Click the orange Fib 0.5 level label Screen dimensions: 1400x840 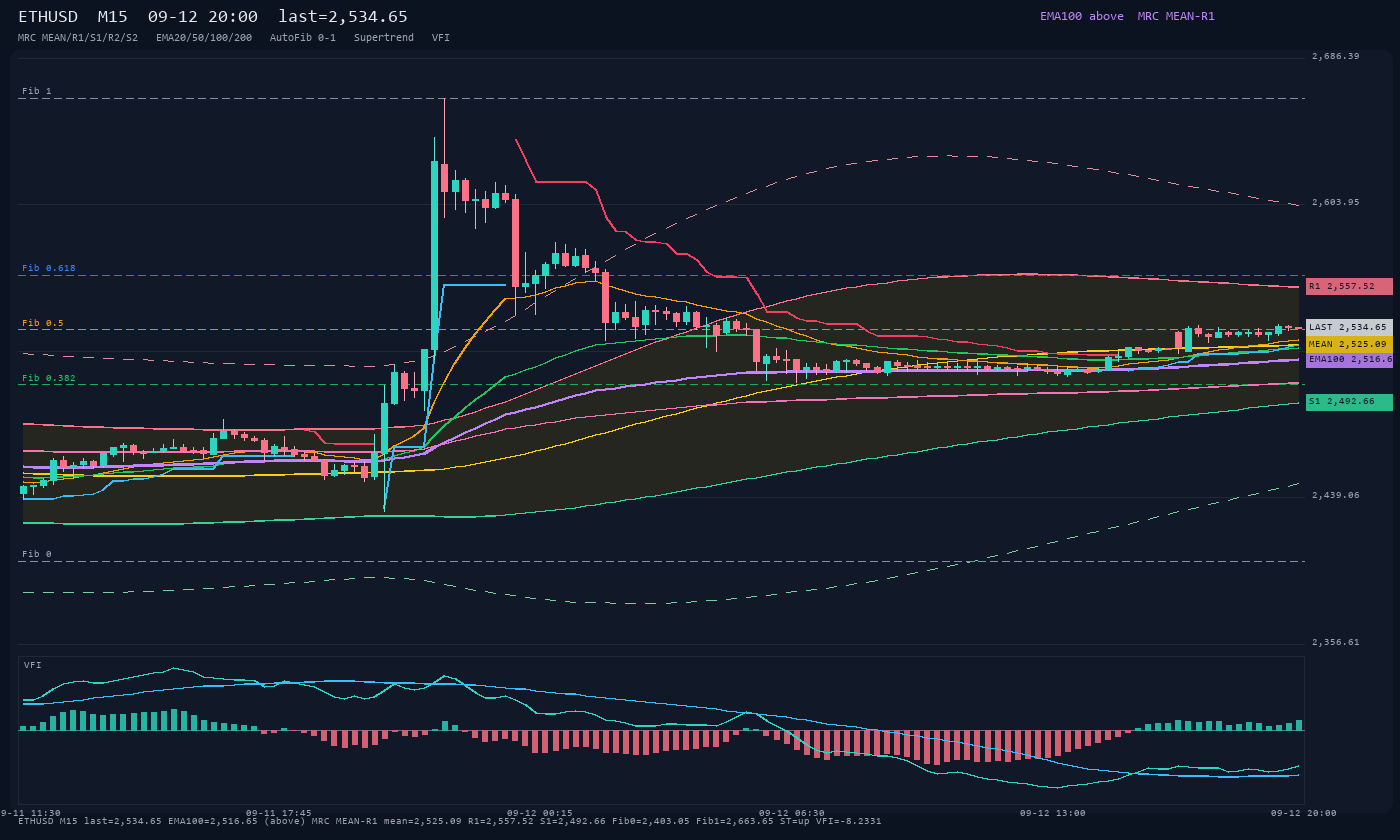[43, 323]
